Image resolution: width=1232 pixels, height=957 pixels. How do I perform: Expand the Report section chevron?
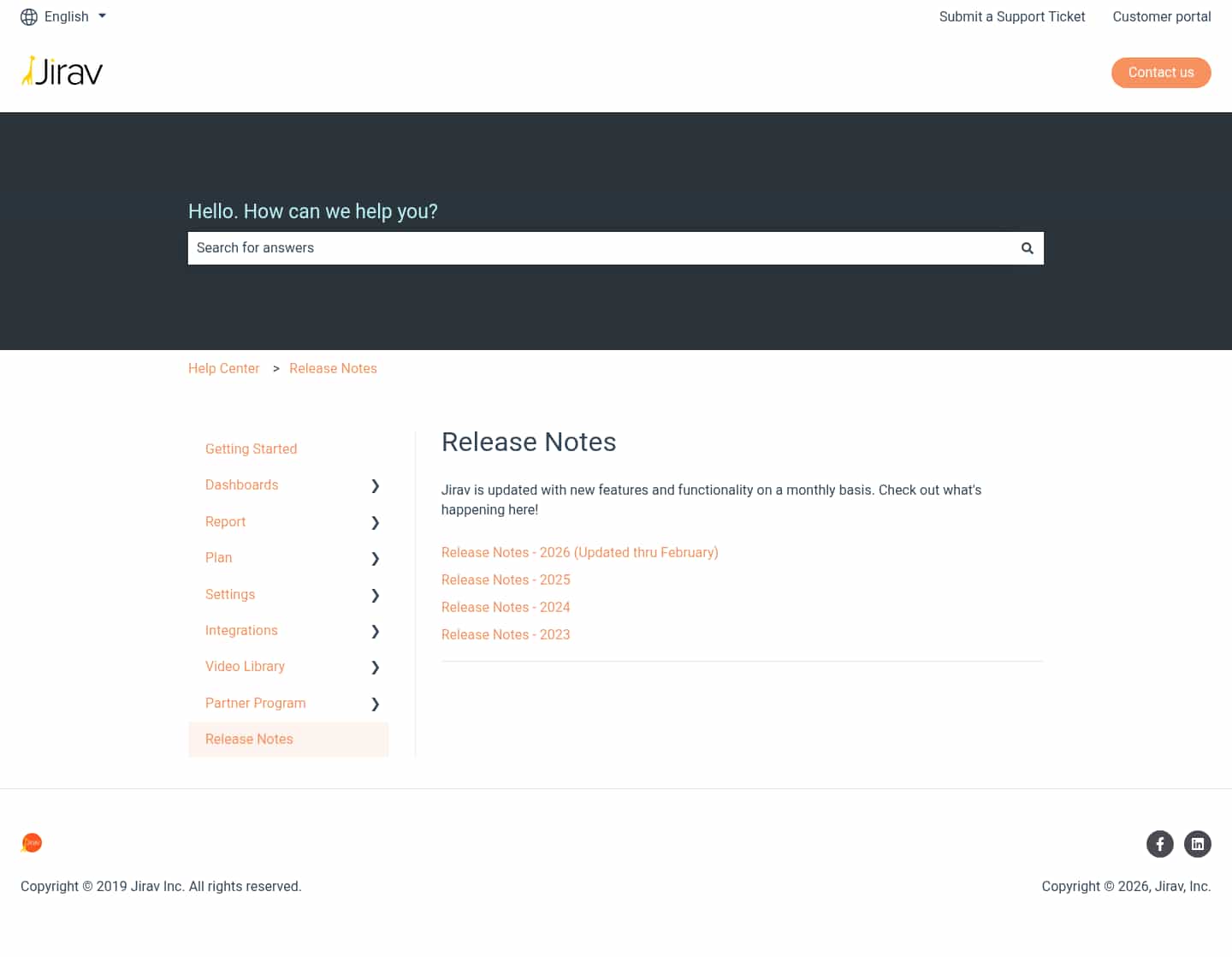(x=375, y=522)
